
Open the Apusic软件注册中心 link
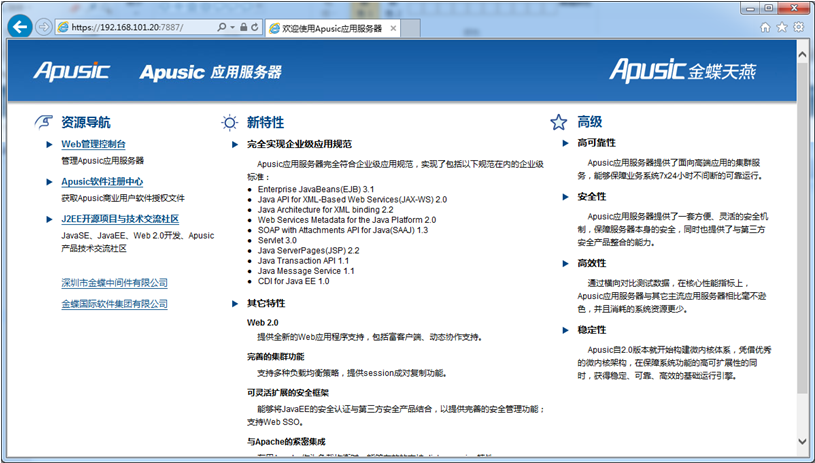tap(102, 181)
